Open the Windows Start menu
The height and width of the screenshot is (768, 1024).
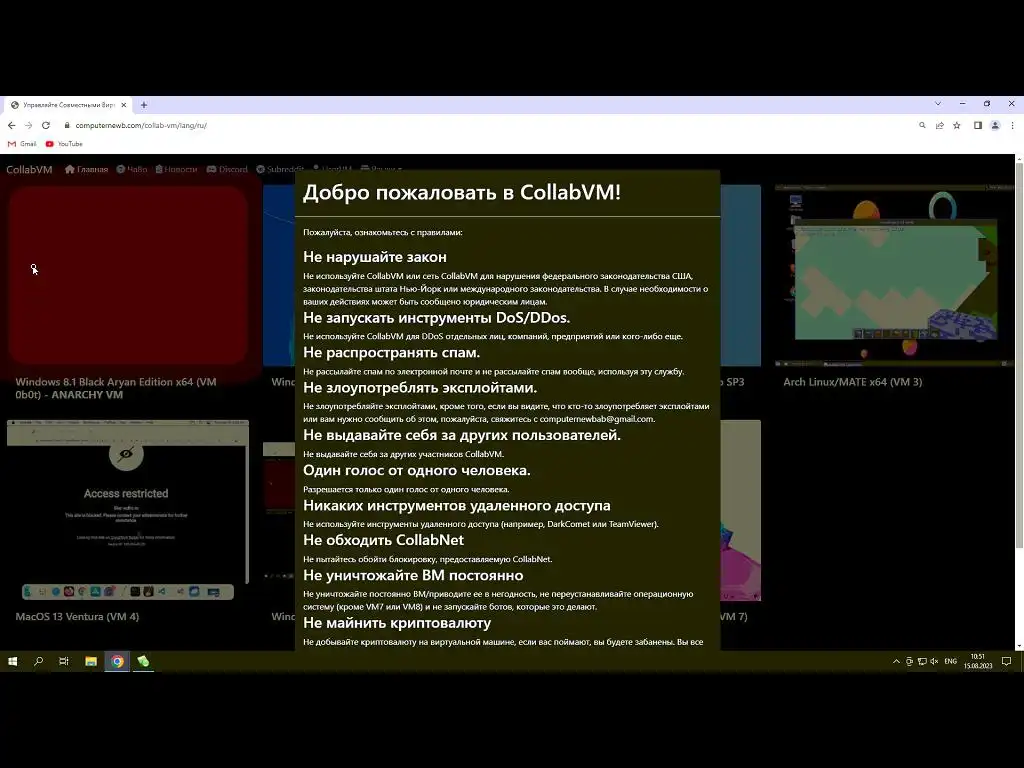(x=12, y=662)
